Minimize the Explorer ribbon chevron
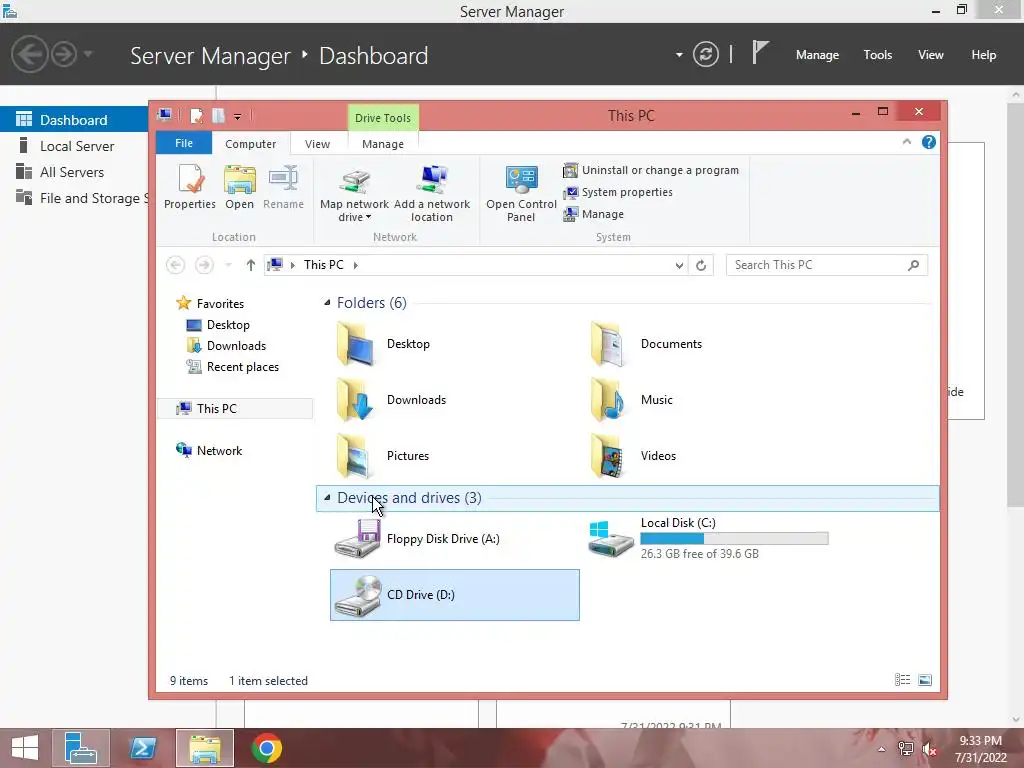The height and width of the screenshot is (768, 1024). click(906, 142)
